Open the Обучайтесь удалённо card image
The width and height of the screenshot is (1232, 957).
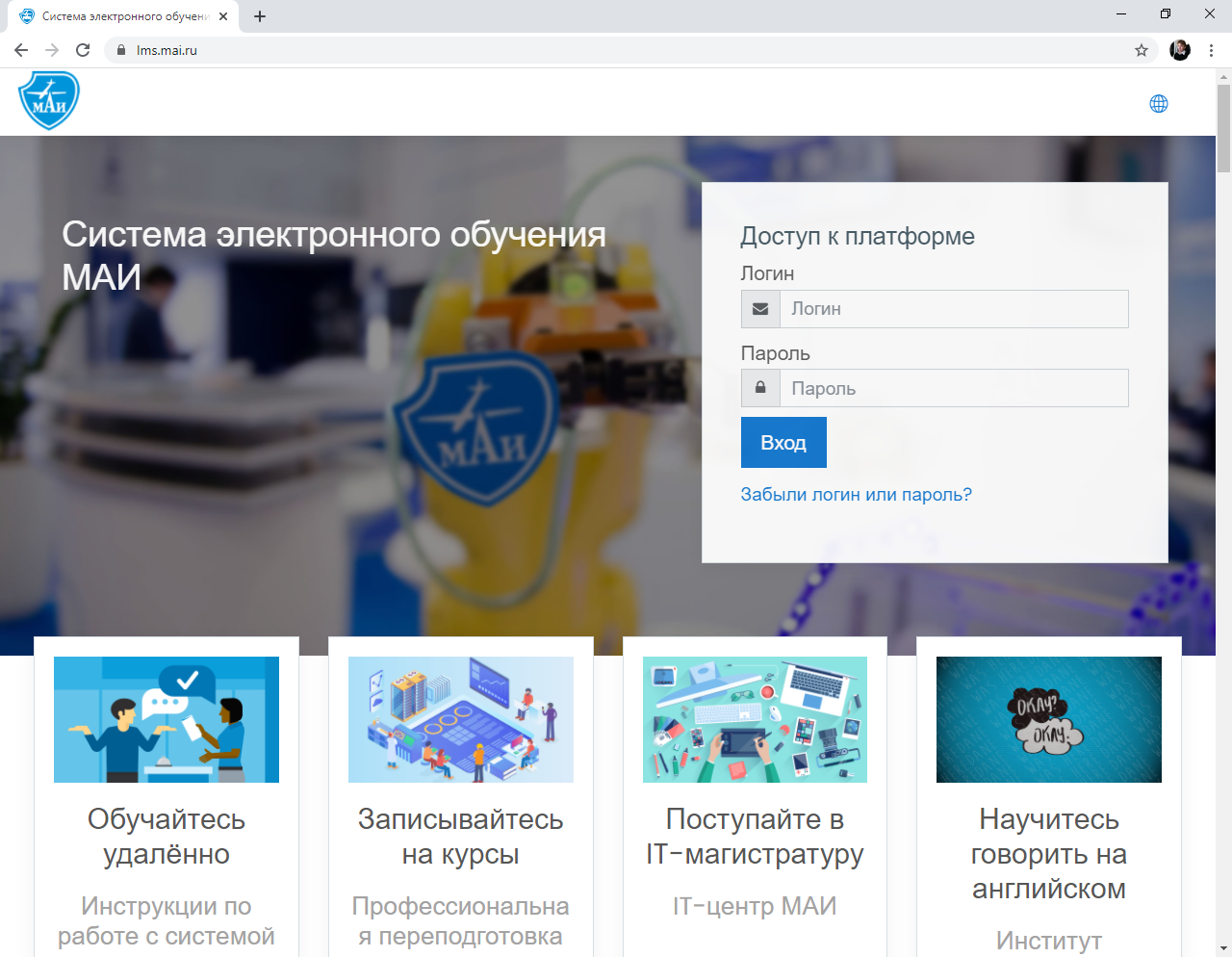pos(167,719)
